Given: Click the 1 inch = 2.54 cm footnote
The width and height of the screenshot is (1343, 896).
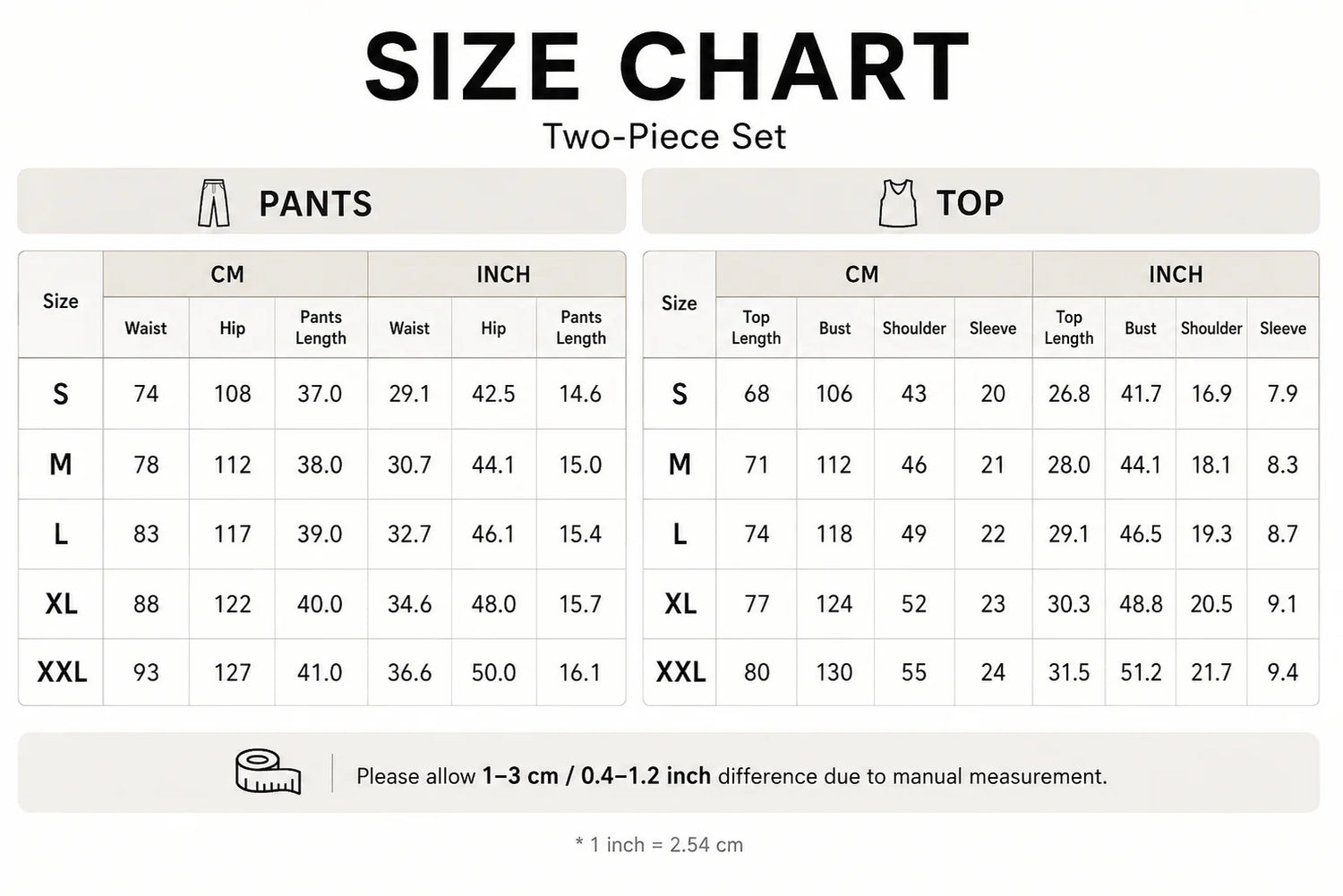Looking at the screenshot, I should [x=659, y=845].
